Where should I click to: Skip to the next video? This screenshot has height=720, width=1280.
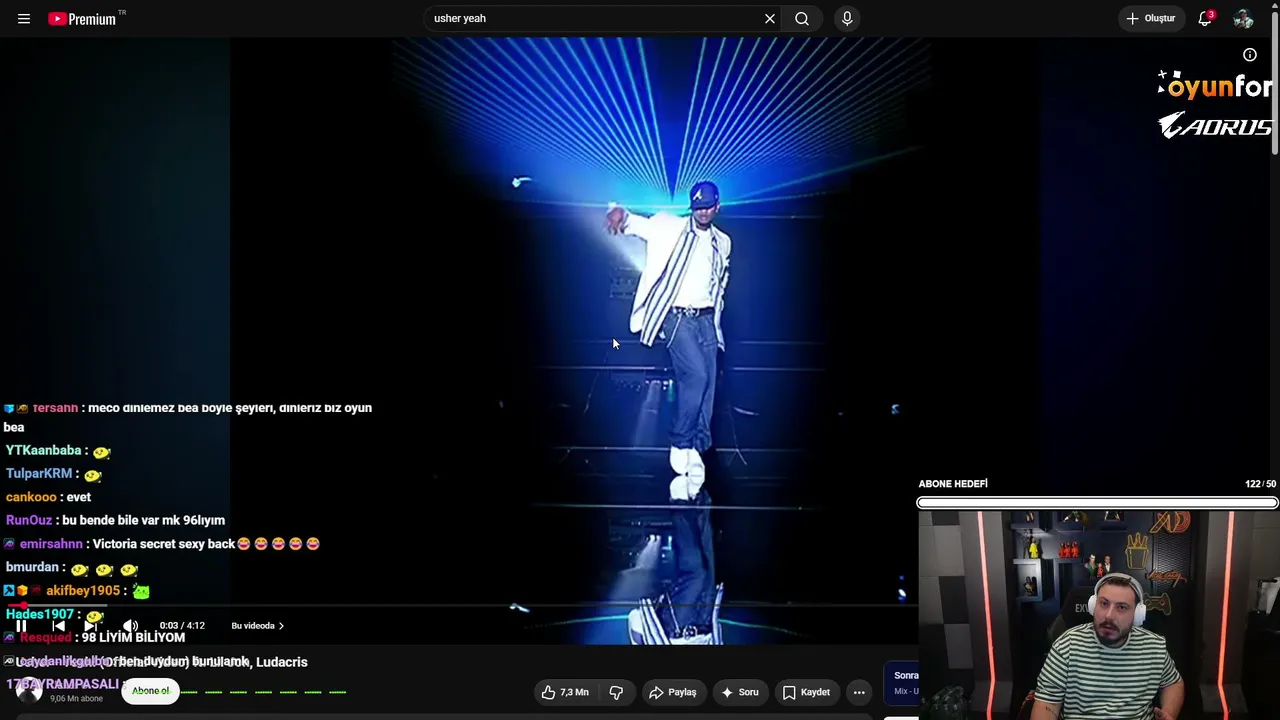(x=92, y=626)
